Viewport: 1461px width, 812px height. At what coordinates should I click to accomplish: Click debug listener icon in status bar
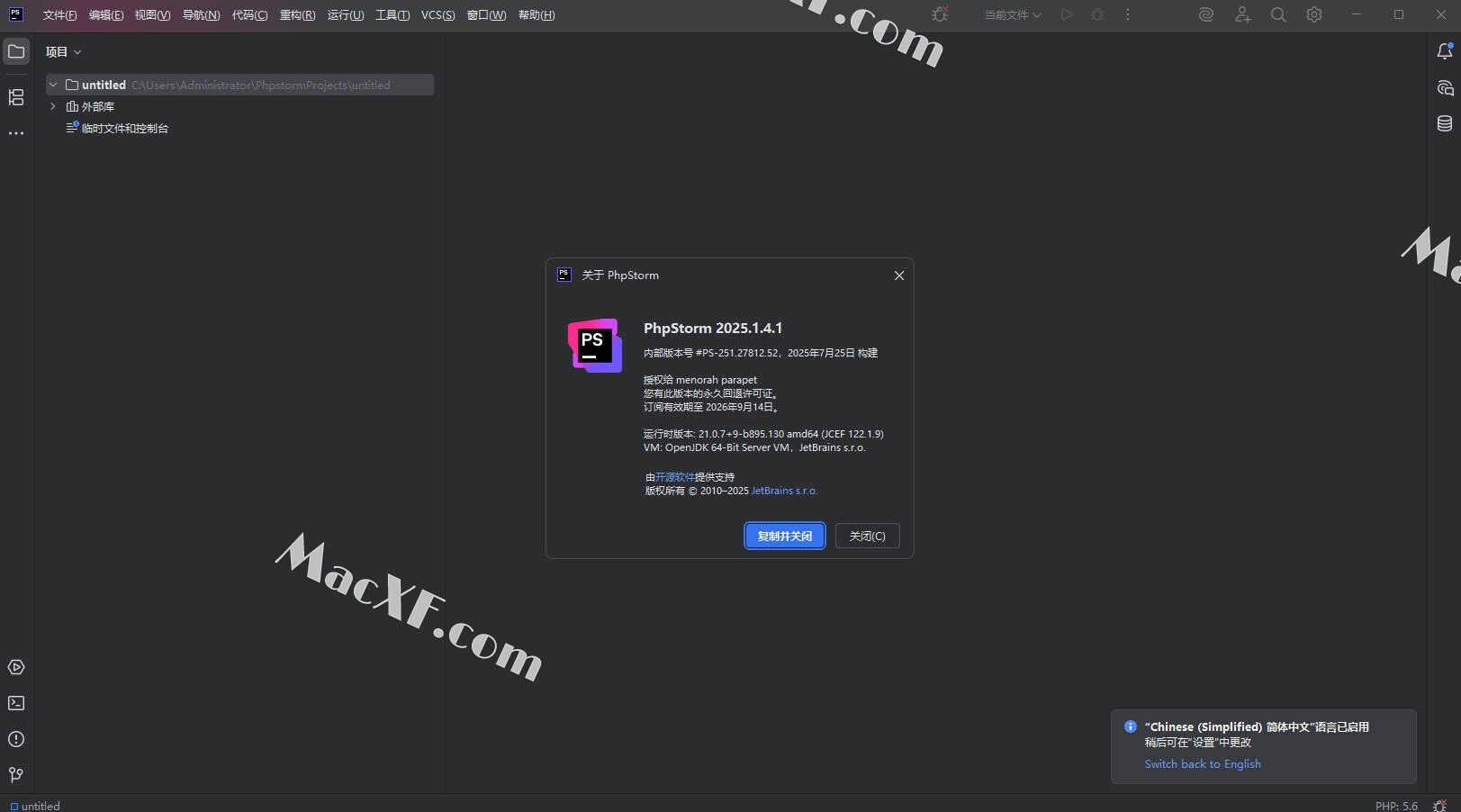point(1439,806)
